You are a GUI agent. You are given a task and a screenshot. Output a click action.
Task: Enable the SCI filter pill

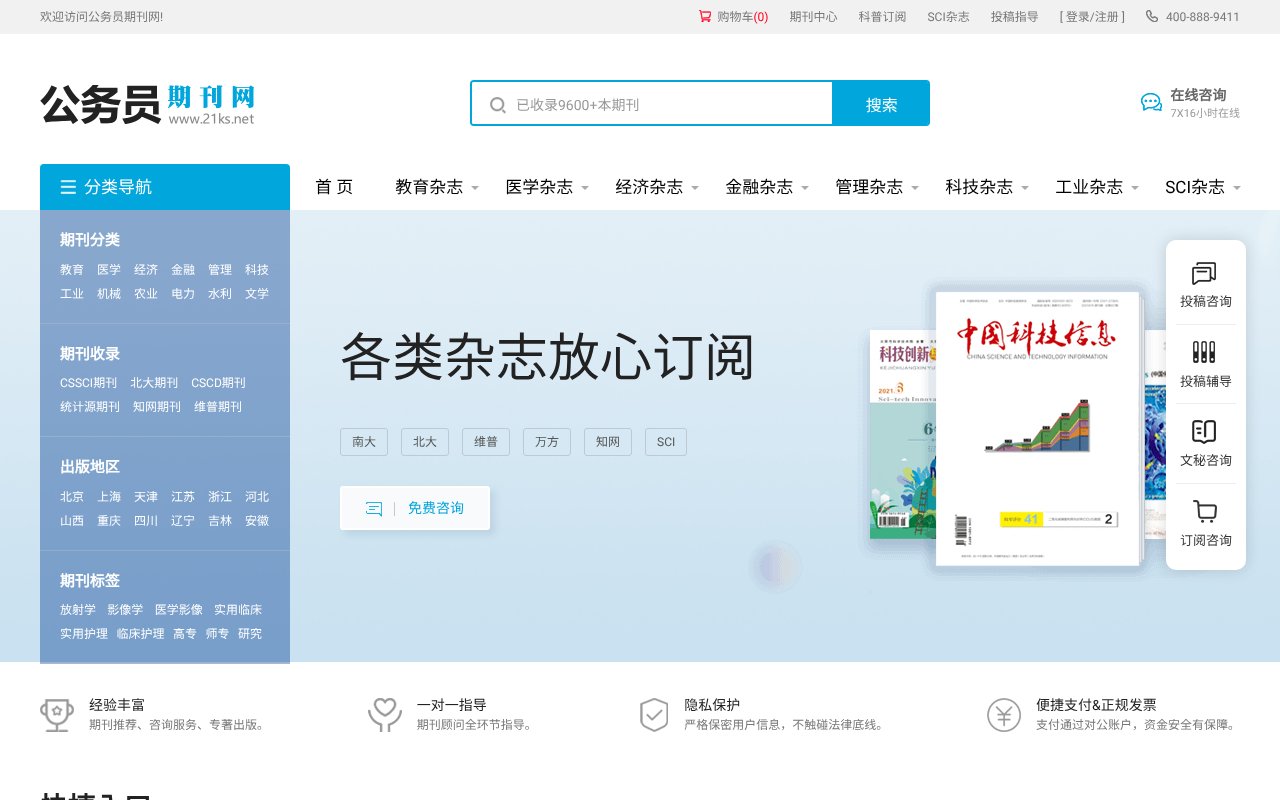[x=665, y=441]
